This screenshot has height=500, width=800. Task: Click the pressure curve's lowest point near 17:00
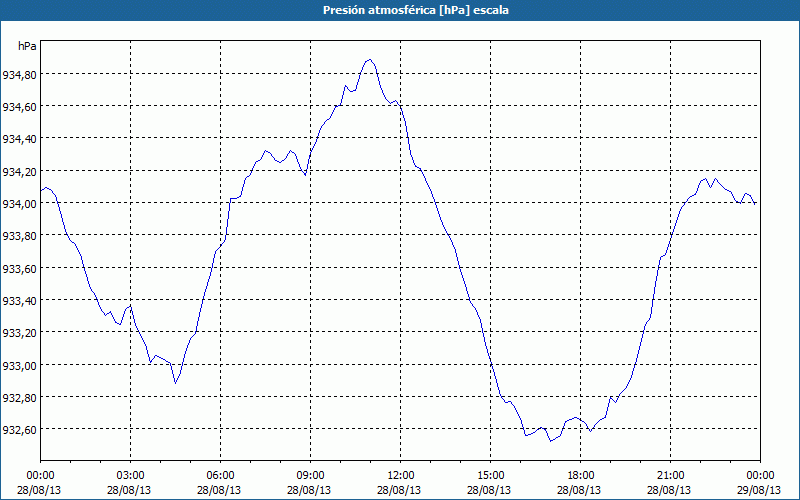point(551,441)
